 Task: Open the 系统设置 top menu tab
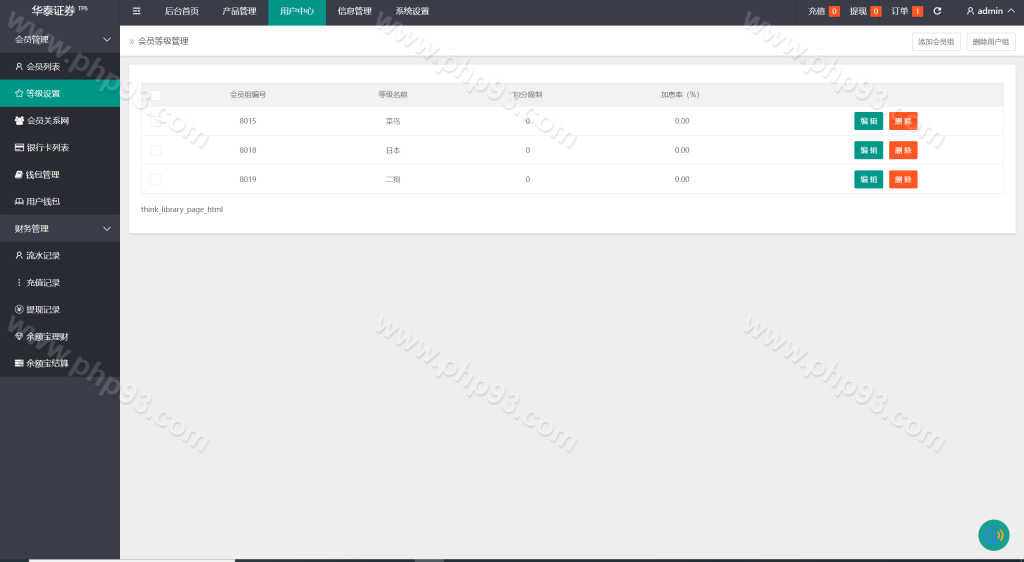[412, 11]
